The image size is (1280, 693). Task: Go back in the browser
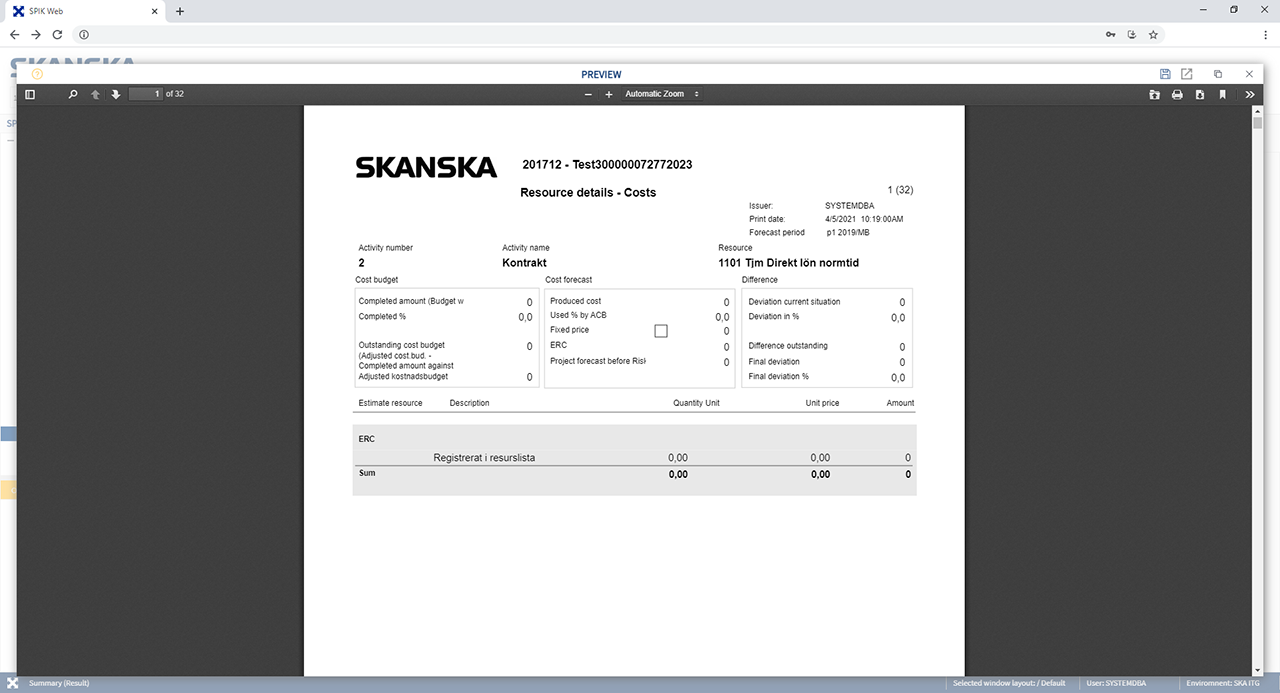14,34
